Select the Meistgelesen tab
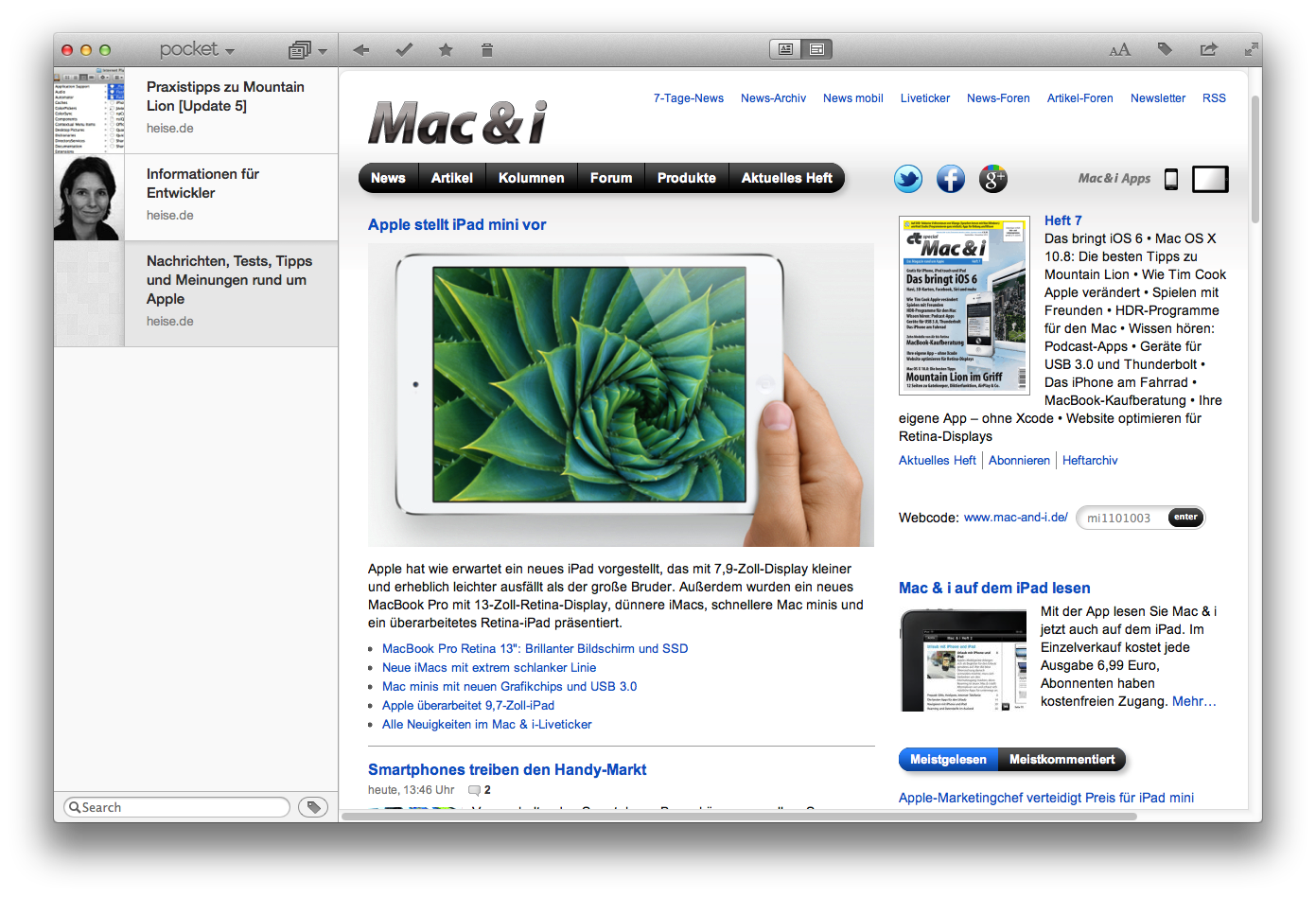This screenshot has width=1316, height=897. (x=948, y=760)
